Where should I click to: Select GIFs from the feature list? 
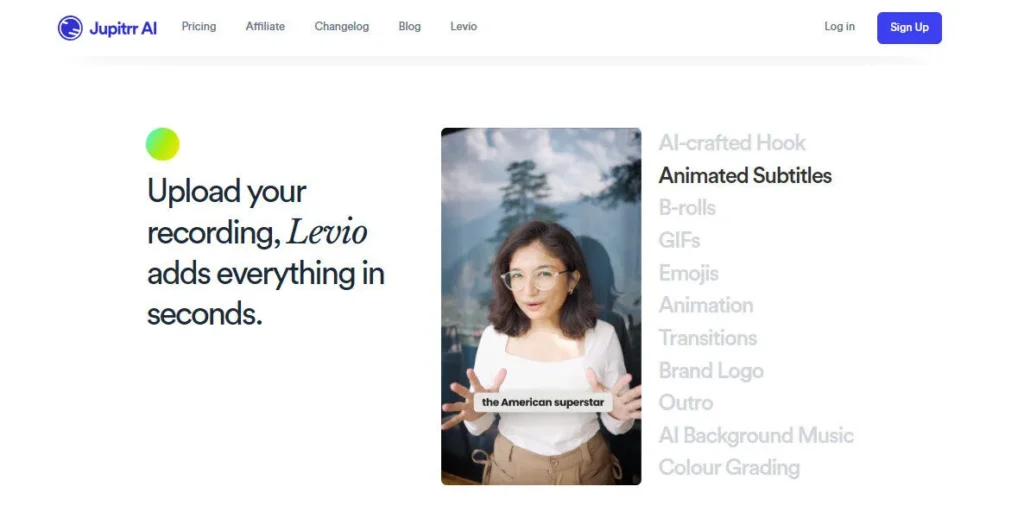pos(679,241)
